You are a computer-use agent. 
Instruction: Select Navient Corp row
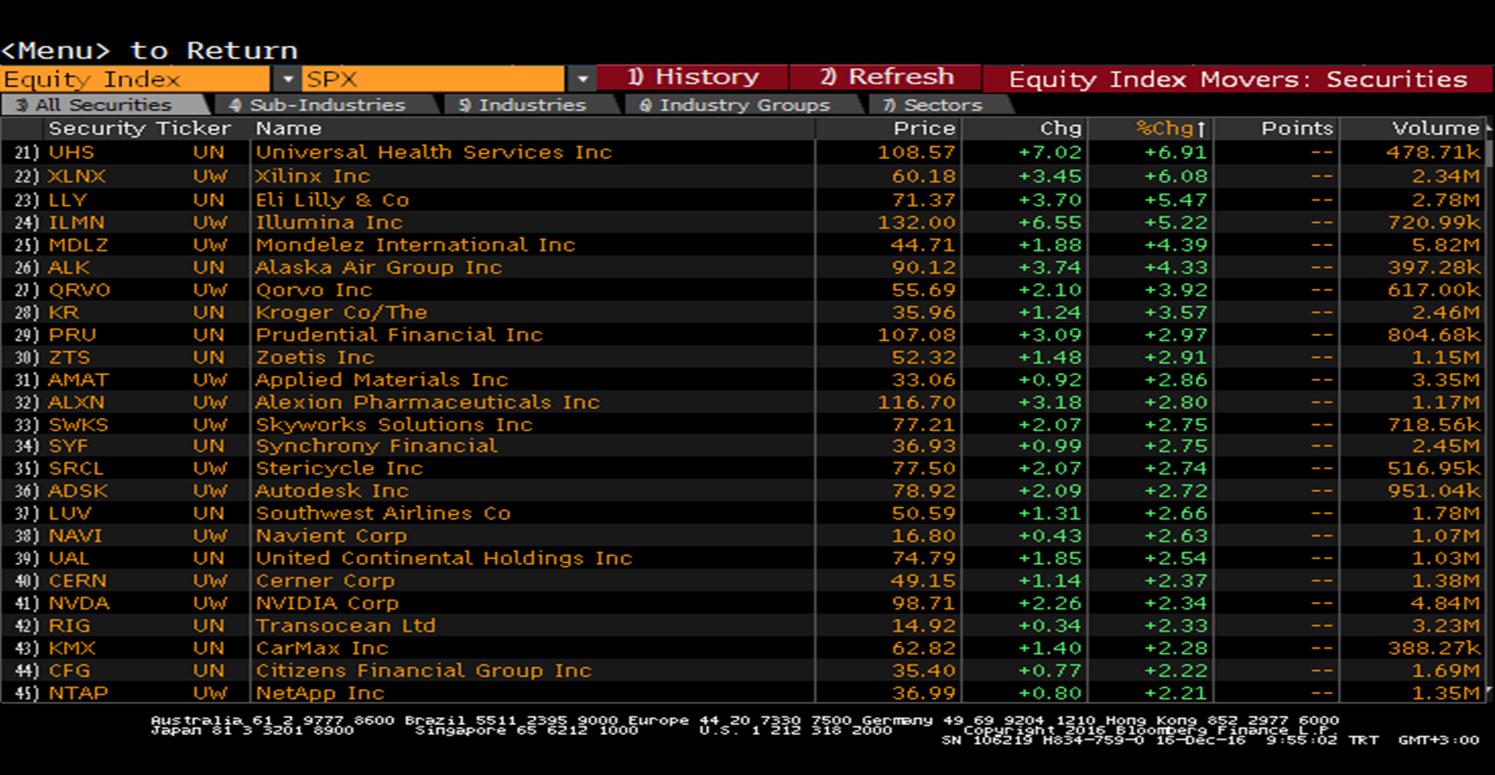[742, 536]
